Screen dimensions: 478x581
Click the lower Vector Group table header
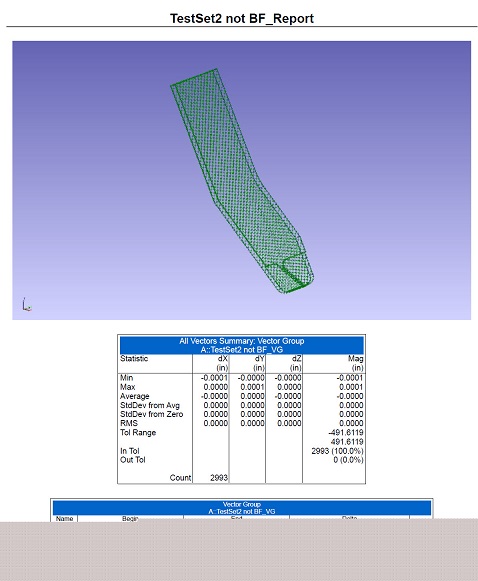click(x=242, y=508)
